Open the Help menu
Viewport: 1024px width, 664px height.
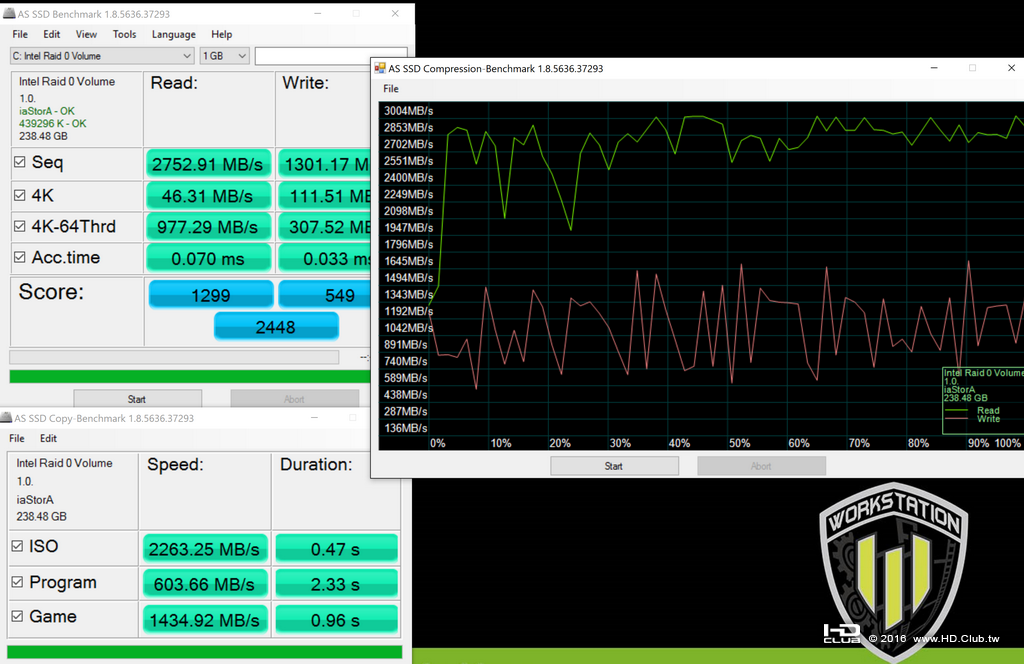pos(221,34)
